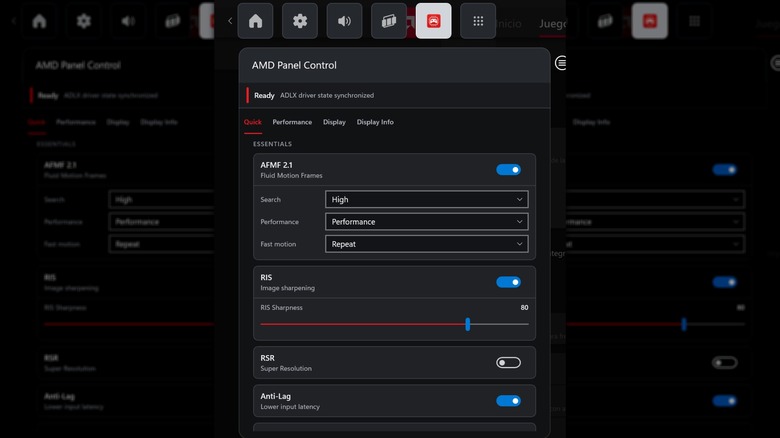Viewport: 780px width, 438px height.
Task: Click RIS Sharpness value 80
Action: point(524,308)
